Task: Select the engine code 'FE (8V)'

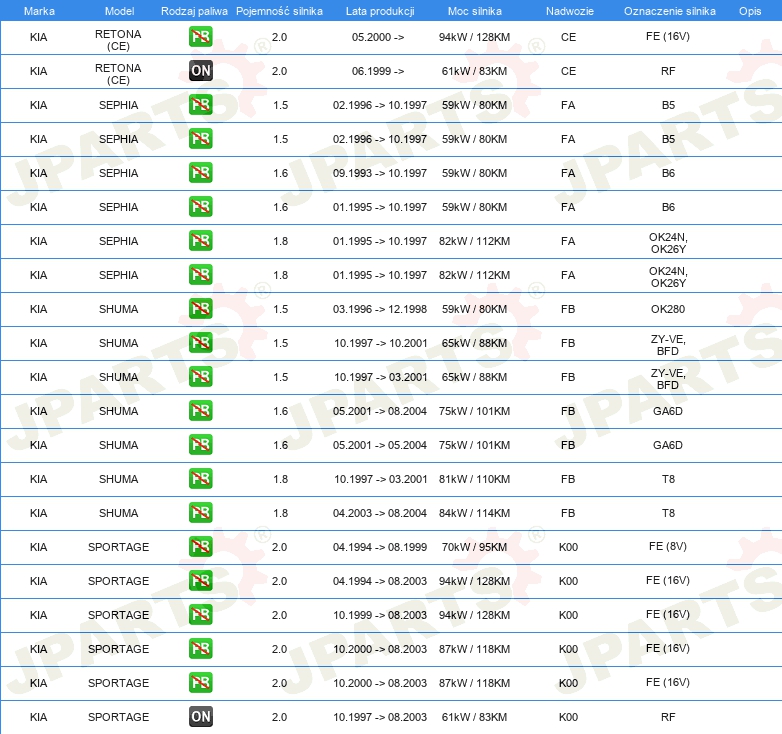Action: [x=668, y=547]
